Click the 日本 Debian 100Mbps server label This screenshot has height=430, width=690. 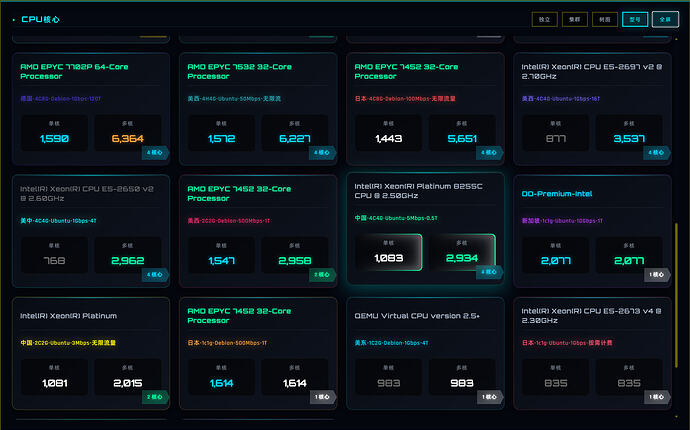pos(405,99)
